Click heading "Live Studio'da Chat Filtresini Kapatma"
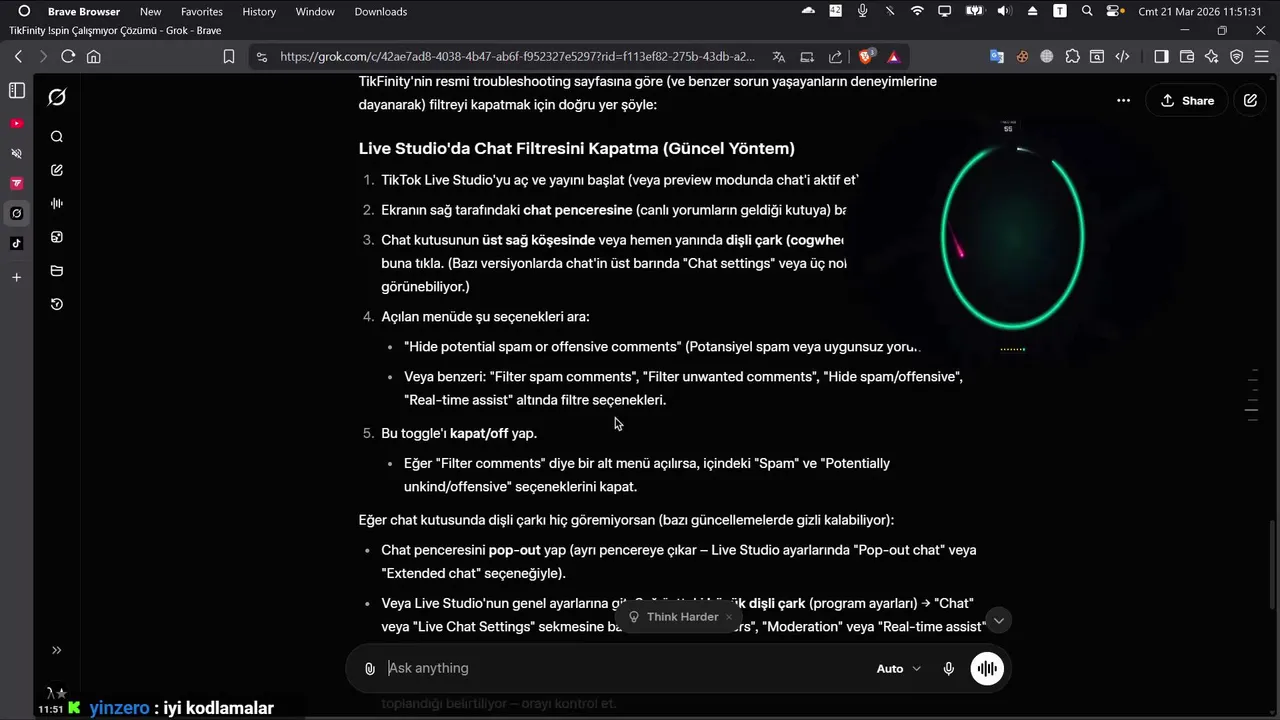Viewport: 1280px width, 720px height. (x=577, y=149)
